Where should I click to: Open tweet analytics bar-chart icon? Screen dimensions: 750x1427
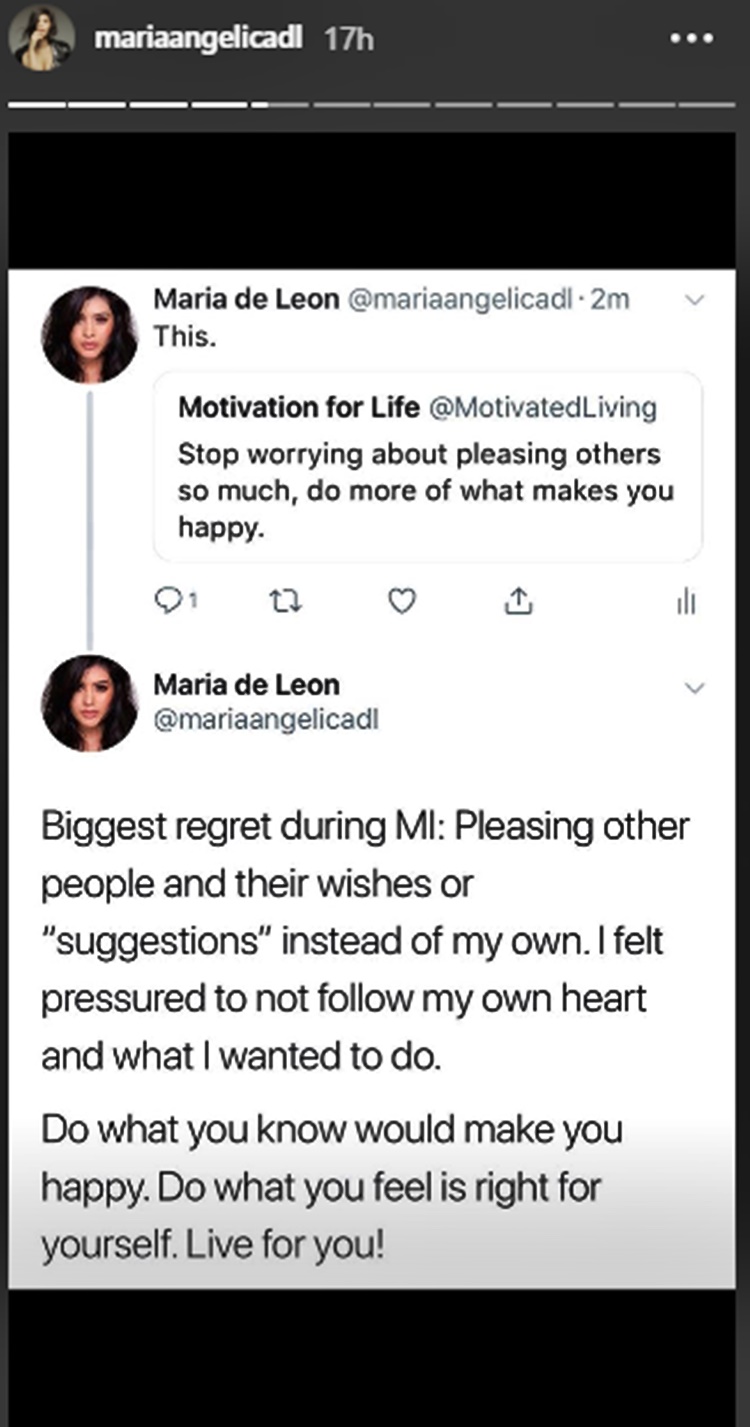pyautogui.click(x=687, y=601)
